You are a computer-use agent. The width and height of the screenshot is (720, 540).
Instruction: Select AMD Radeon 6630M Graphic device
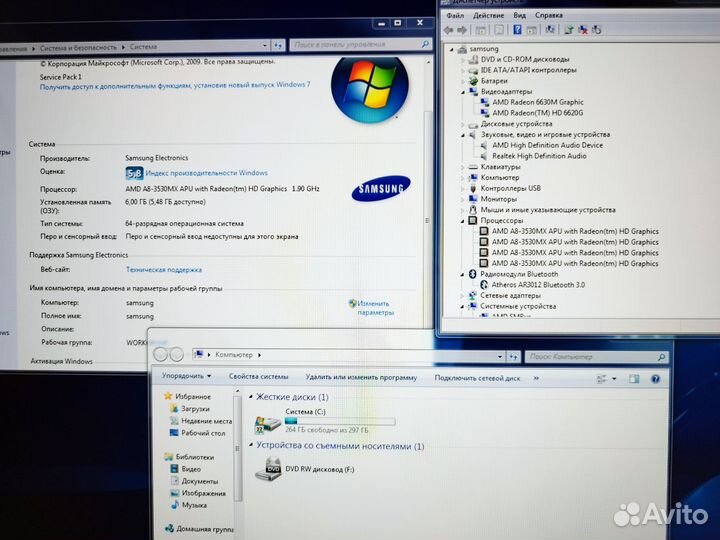click(x=538, y=102)
